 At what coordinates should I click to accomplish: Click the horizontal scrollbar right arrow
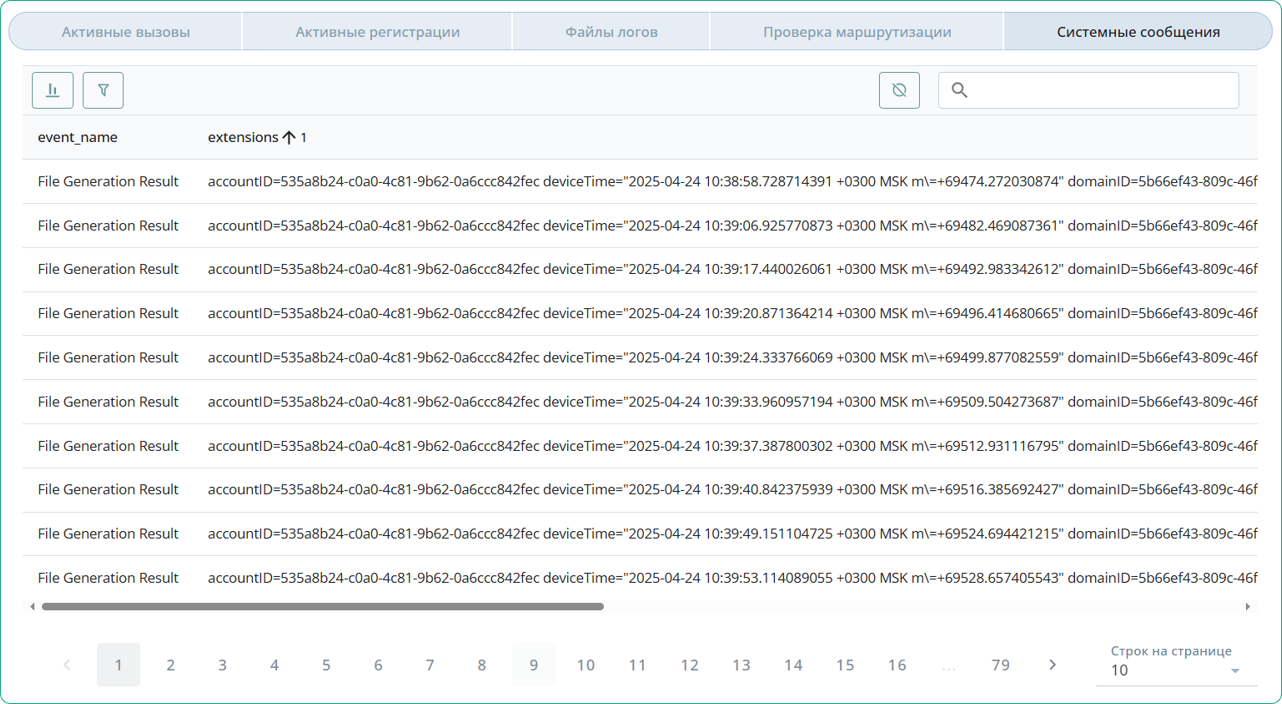point(1247,606)
